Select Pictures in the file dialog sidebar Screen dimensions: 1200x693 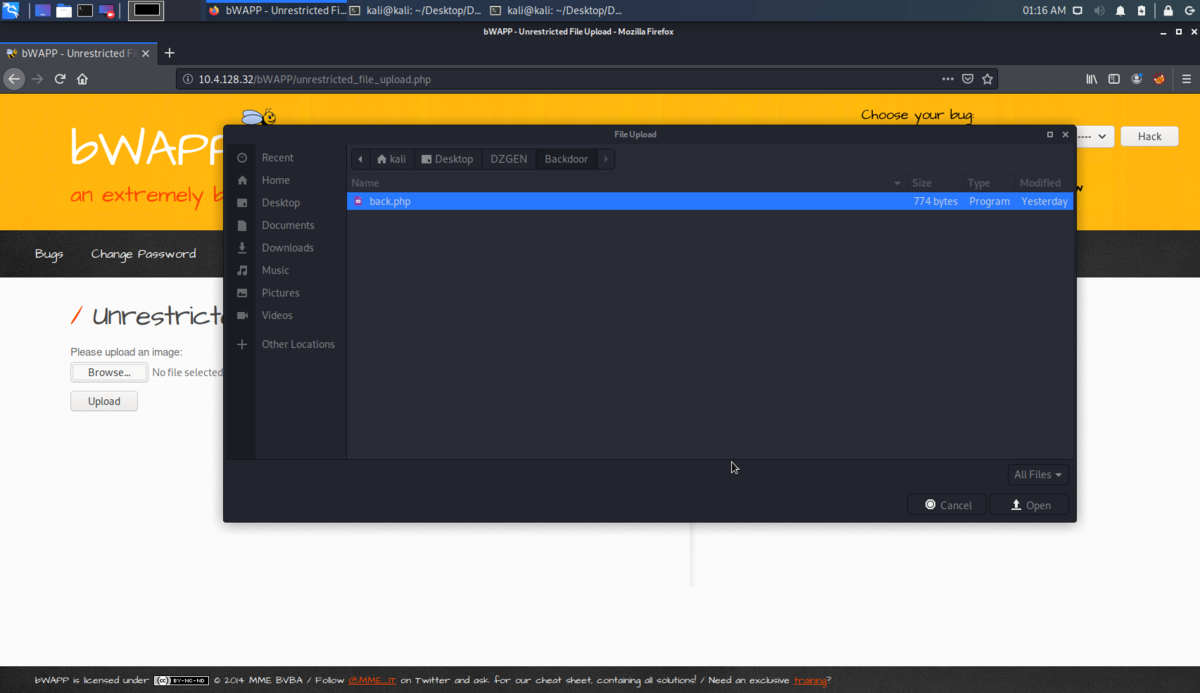click(282, 292)
